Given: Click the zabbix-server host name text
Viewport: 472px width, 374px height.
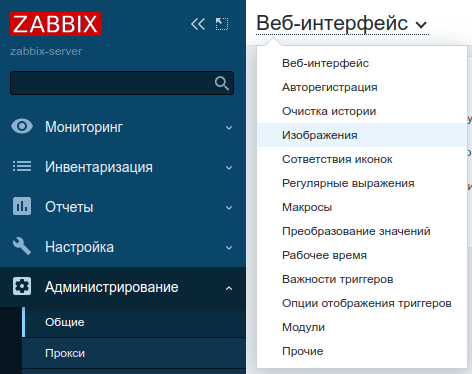Looking at the screenshot, I should (x=46, y=51).
